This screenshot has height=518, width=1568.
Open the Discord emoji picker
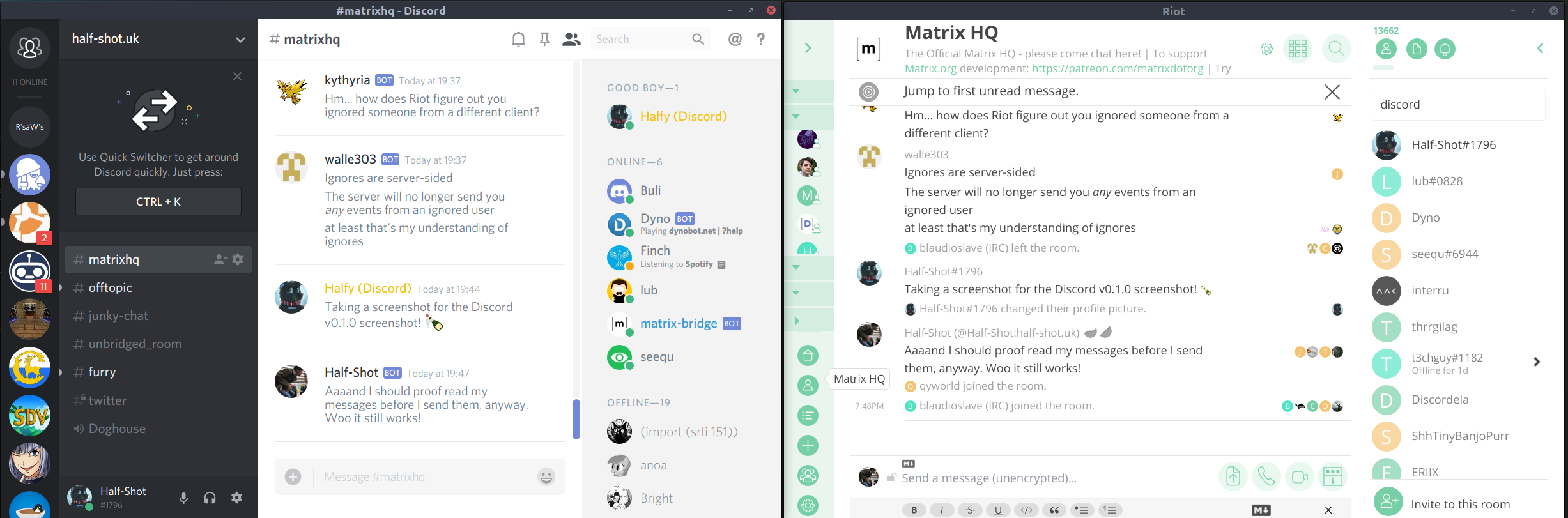pos(546,476)
